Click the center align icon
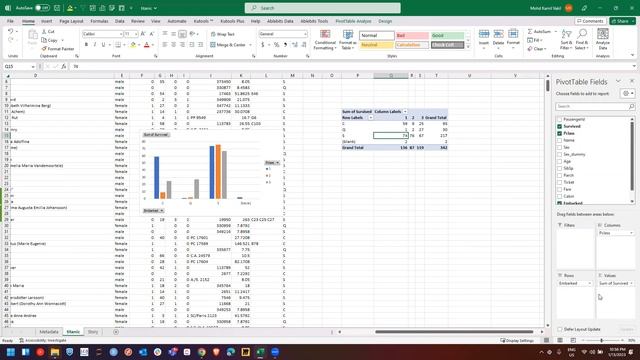This screenshot has height=360, width=640. 173,44
